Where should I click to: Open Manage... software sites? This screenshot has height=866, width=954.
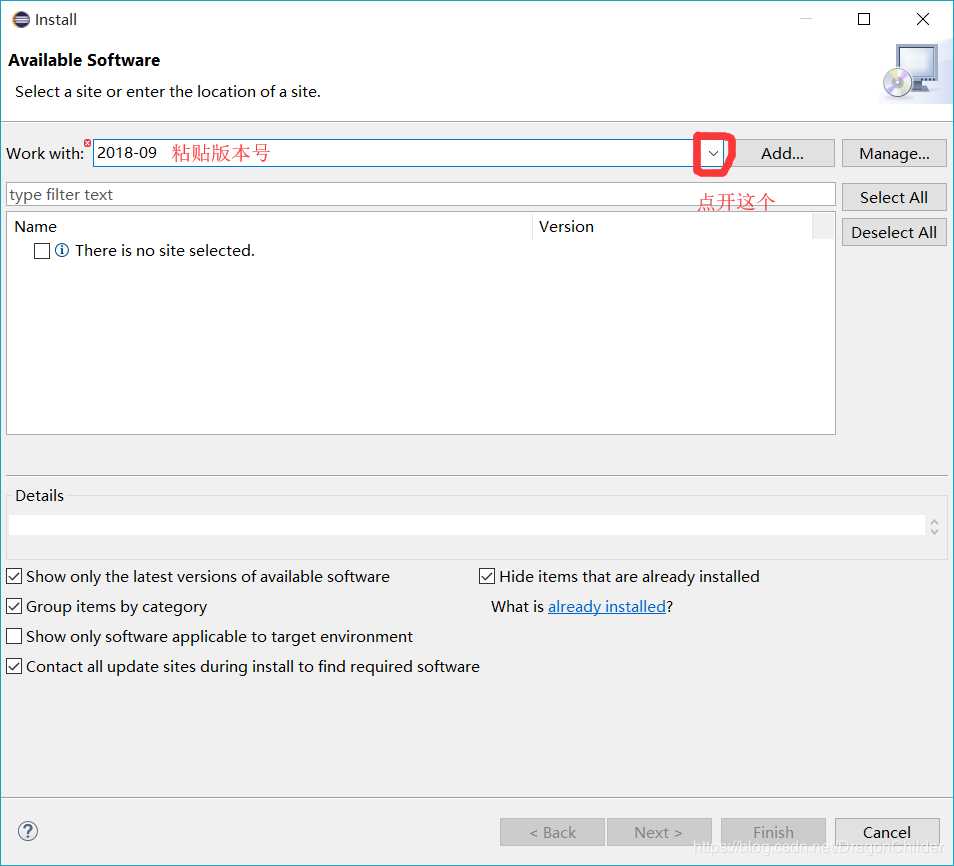click(894, 153)
